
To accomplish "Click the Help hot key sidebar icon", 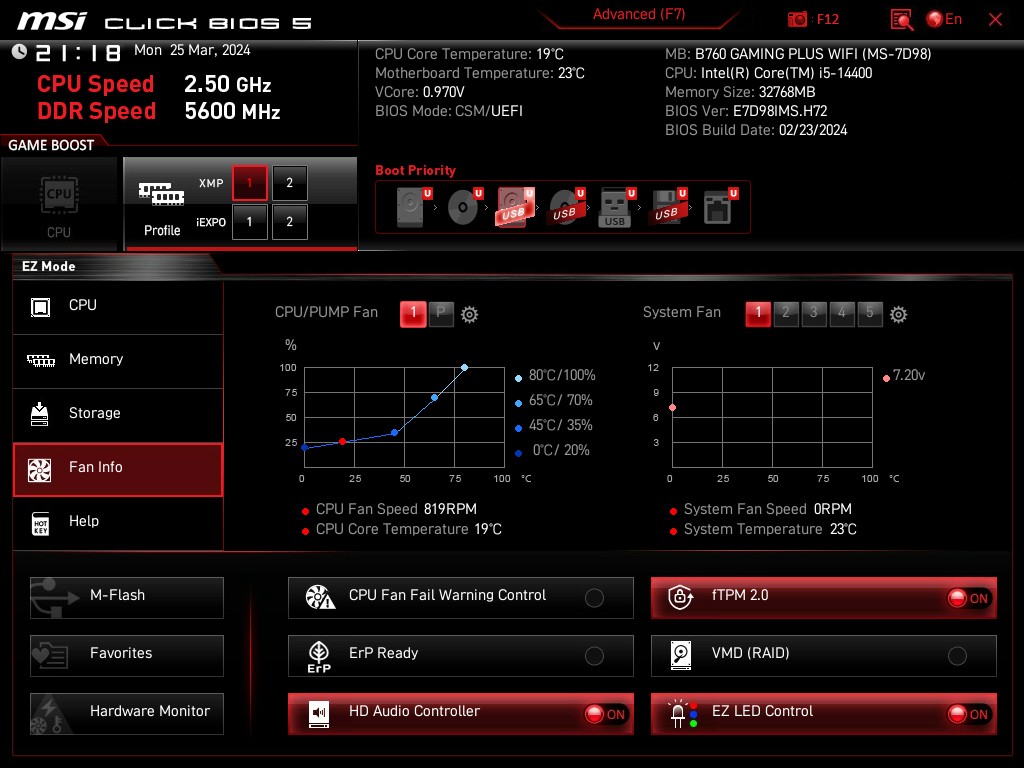I will click(x=40, y=523).
